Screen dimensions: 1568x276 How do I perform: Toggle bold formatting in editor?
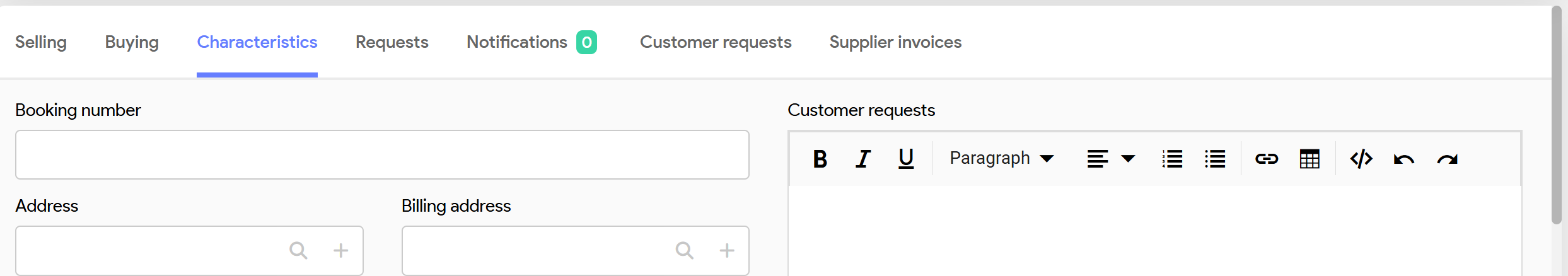point(820,159)
